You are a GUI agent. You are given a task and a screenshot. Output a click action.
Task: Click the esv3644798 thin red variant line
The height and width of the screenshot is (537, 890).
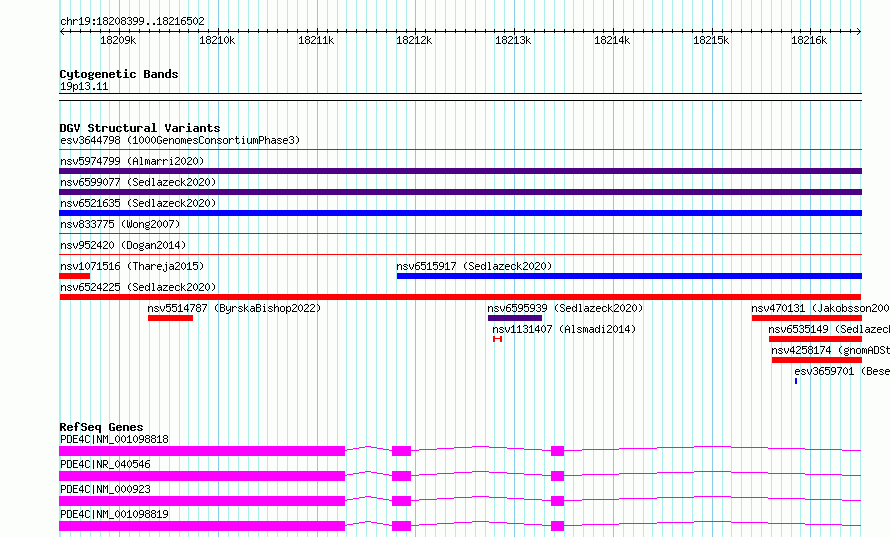point(460,150)
